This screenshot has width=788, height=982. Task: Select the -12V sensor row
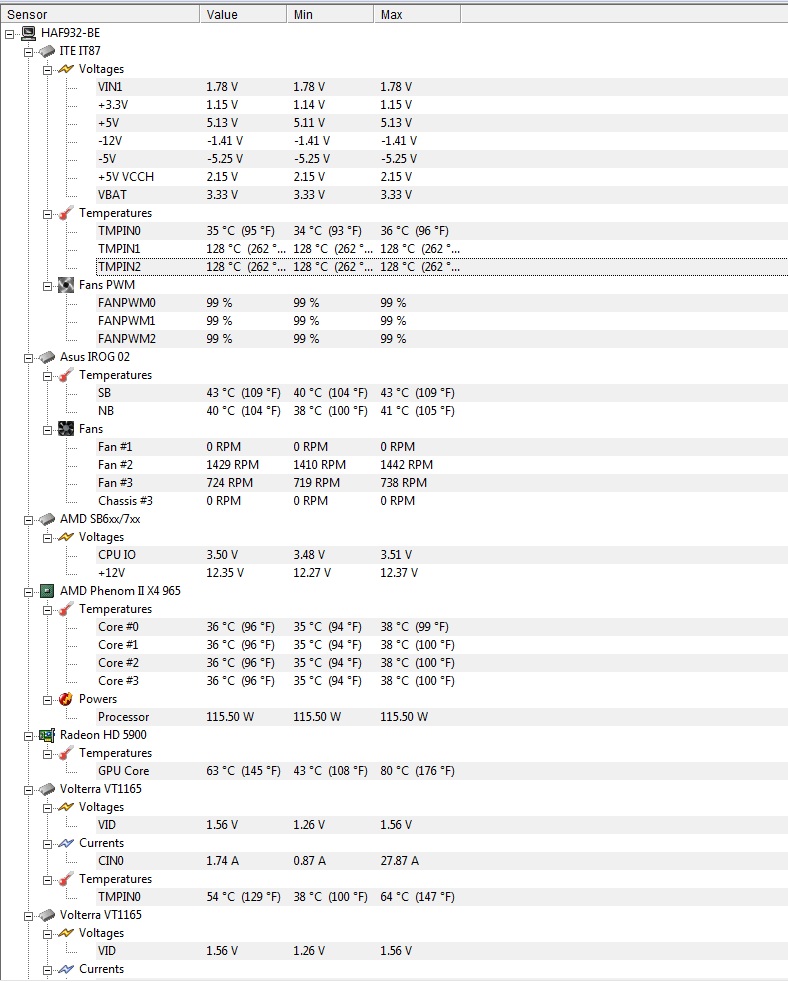point(442,141)
